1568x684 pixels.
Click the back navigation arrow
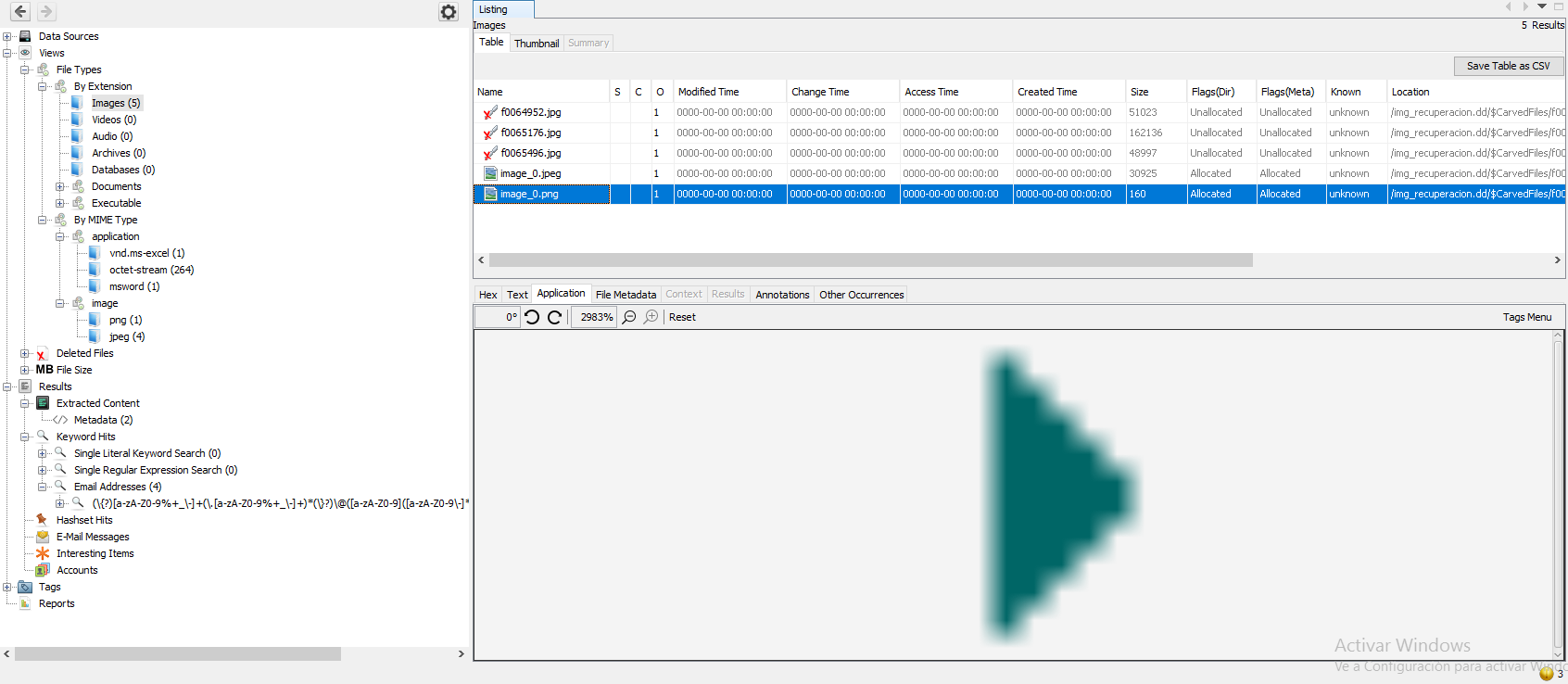click(19, 12)
